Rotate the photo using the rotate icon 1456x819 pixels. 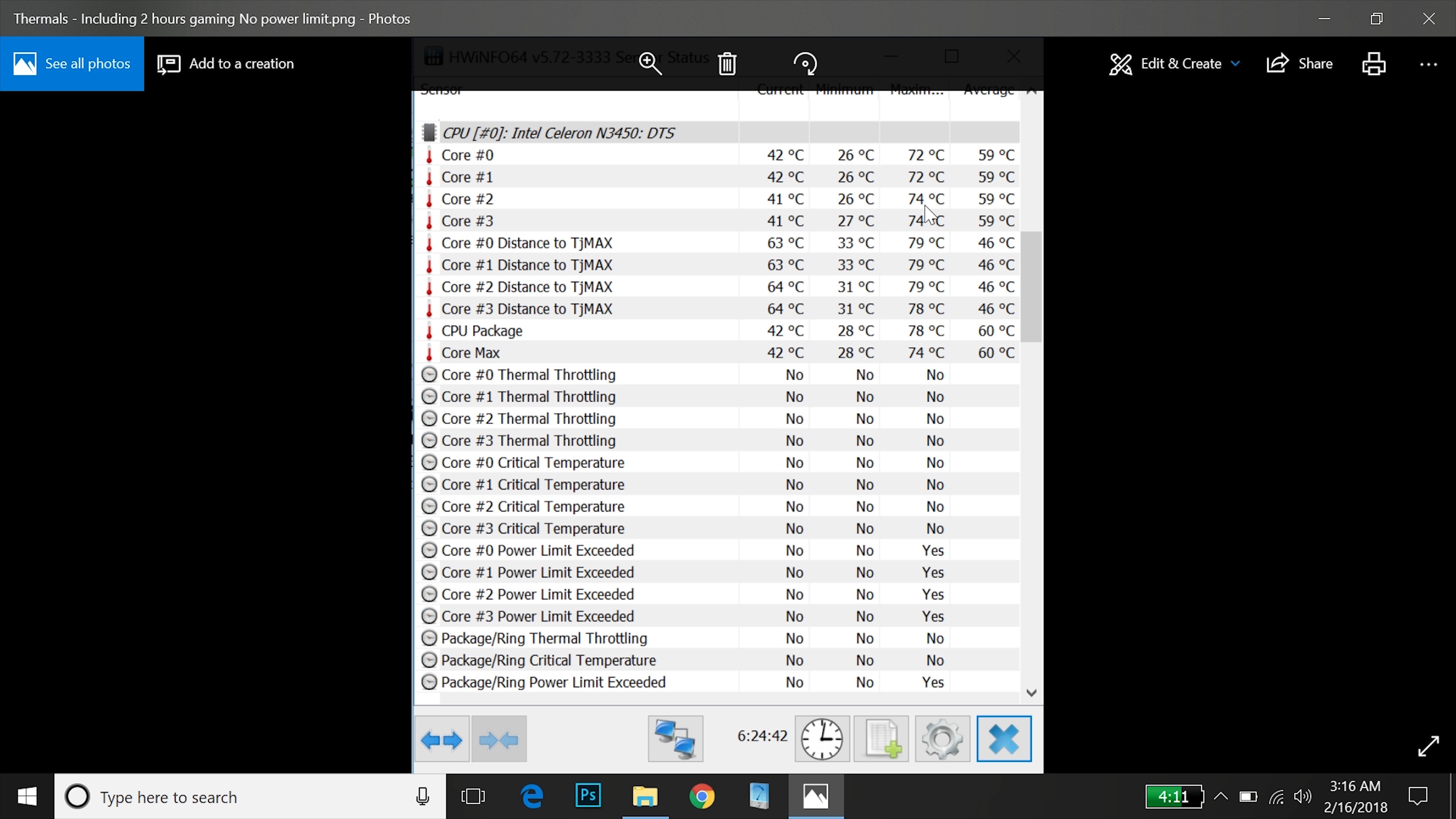point(805,63)
